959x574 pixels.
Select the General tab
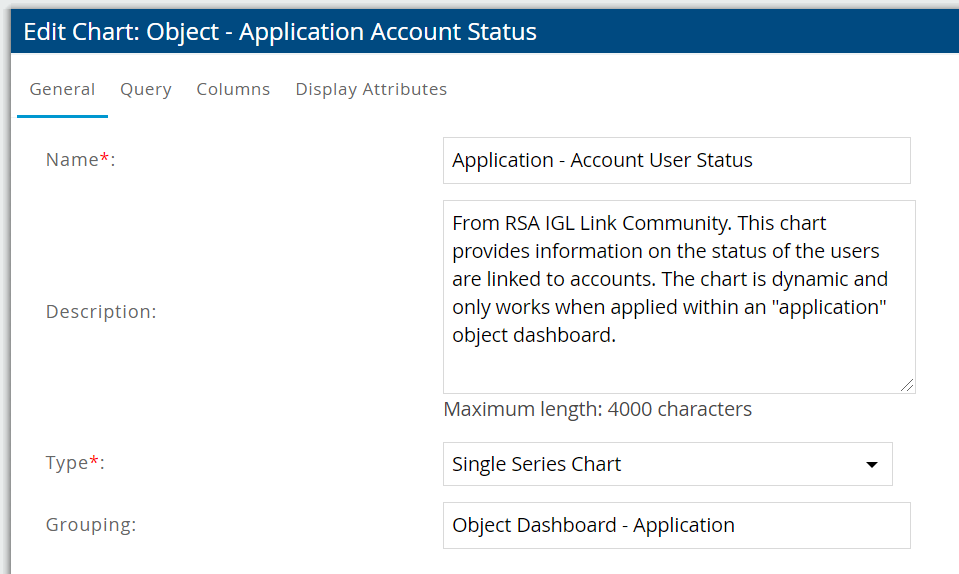pos(62,89)
